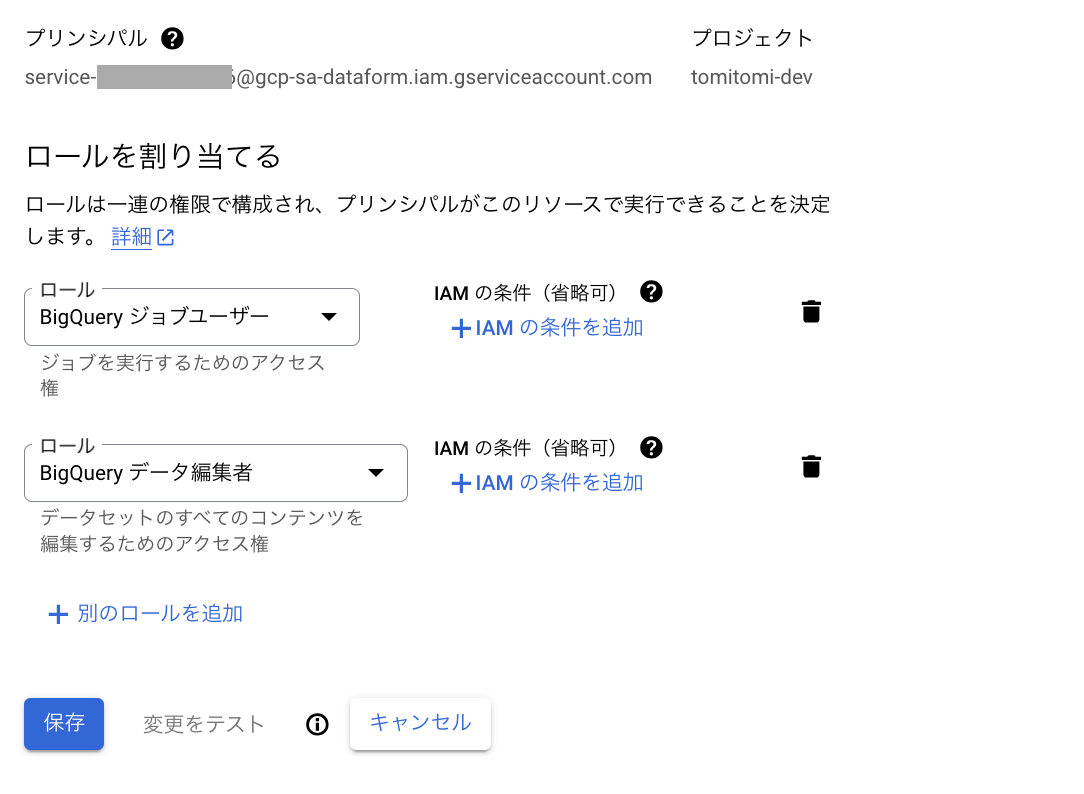Open help for first IAM の条件（省略可）
The image size is (1084, 794).
[x=651, y=292]
